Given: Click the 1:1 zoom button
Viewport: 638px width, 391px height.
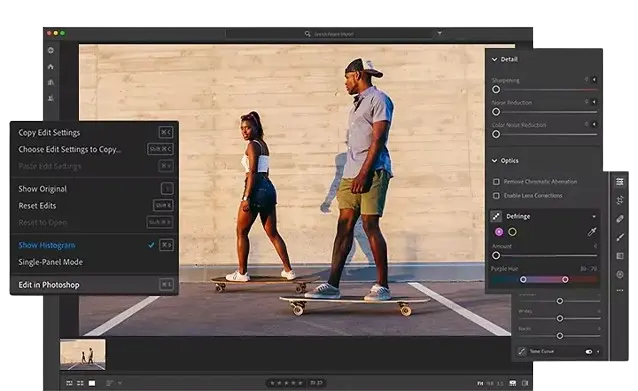Looking at the screenshot, I should pyautogui.click(x=500, y=383).
